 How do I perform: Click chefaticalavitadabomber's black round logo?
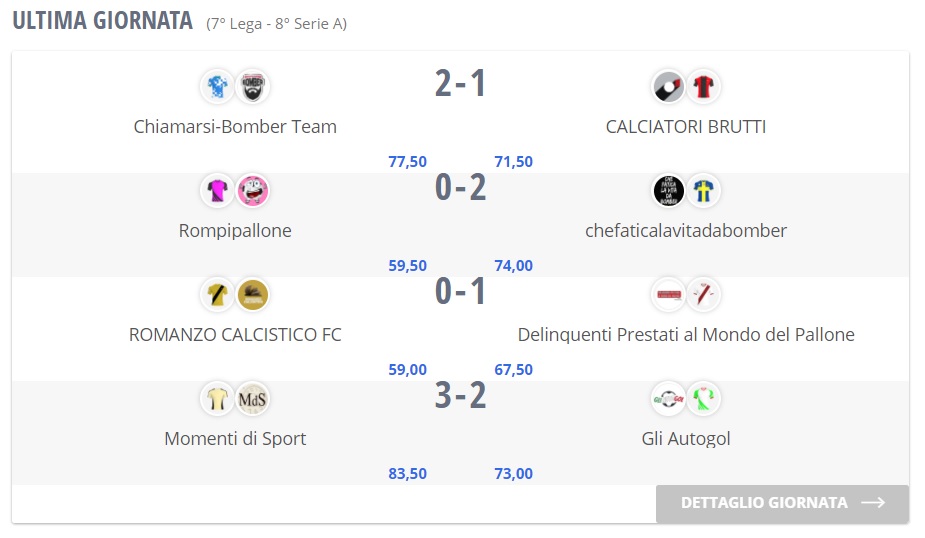668,190
